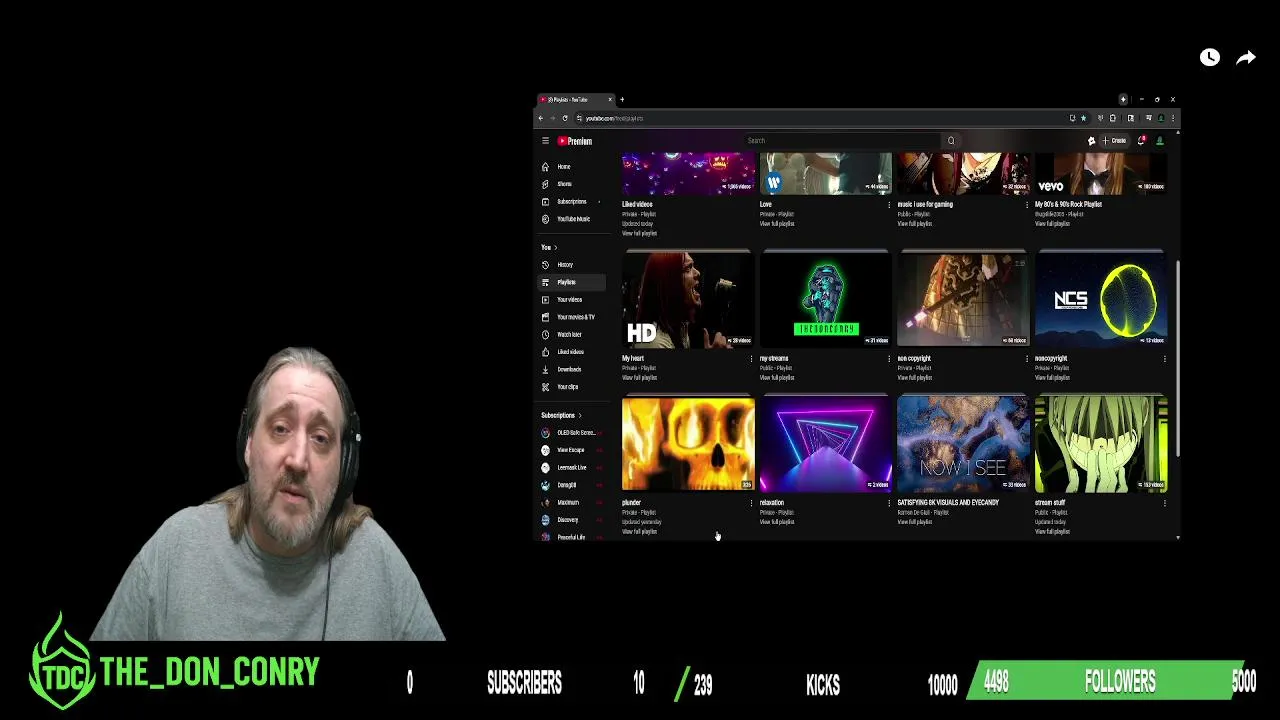Viewport: 1280px width, 720px height.
Task: Click the Create button
Action: [x=1114, y=141]
